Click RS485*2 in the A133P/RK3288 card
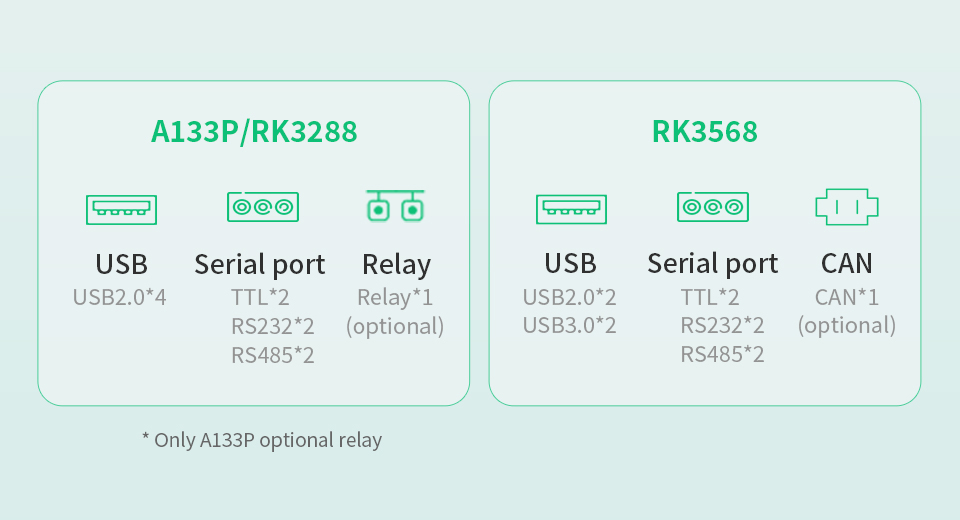This screenshot has height=520, width=960. tap(273, 355)
